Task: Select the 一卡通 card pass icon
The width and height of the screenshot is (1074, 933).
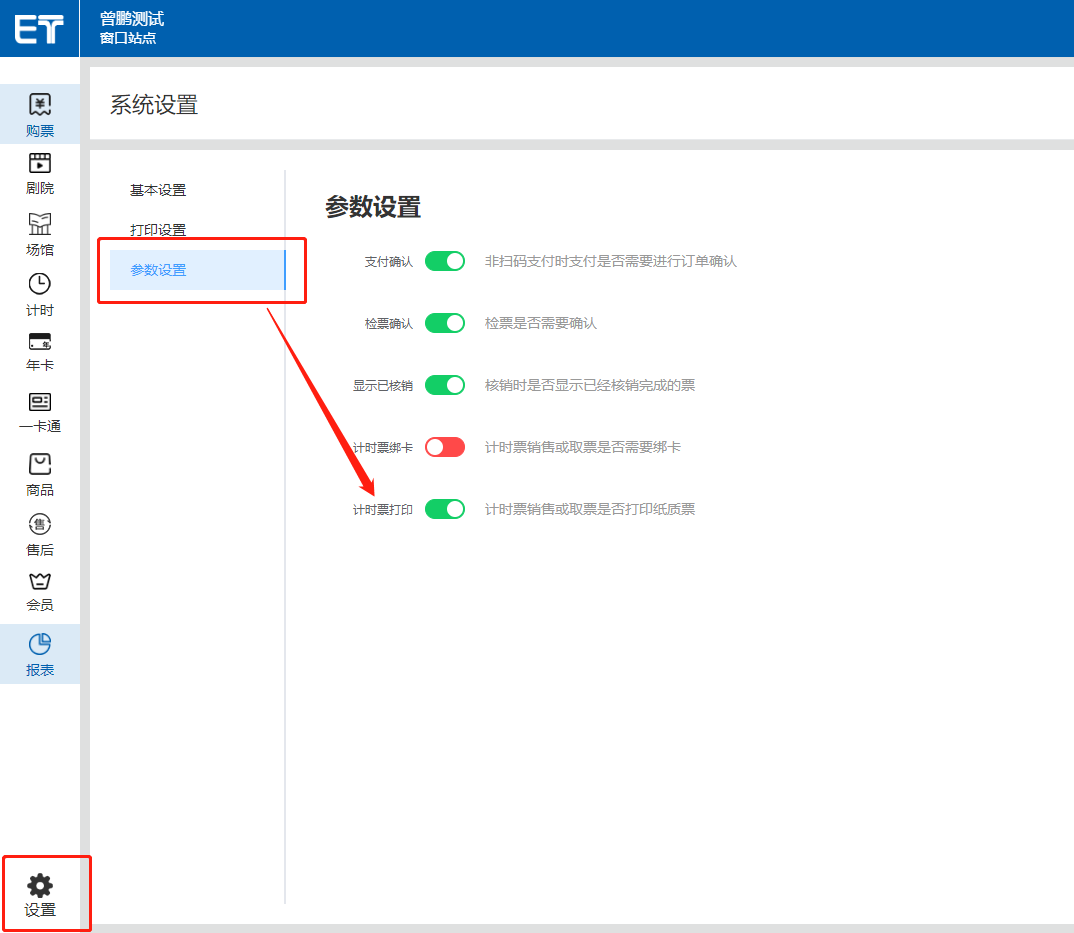Action: 40,402
